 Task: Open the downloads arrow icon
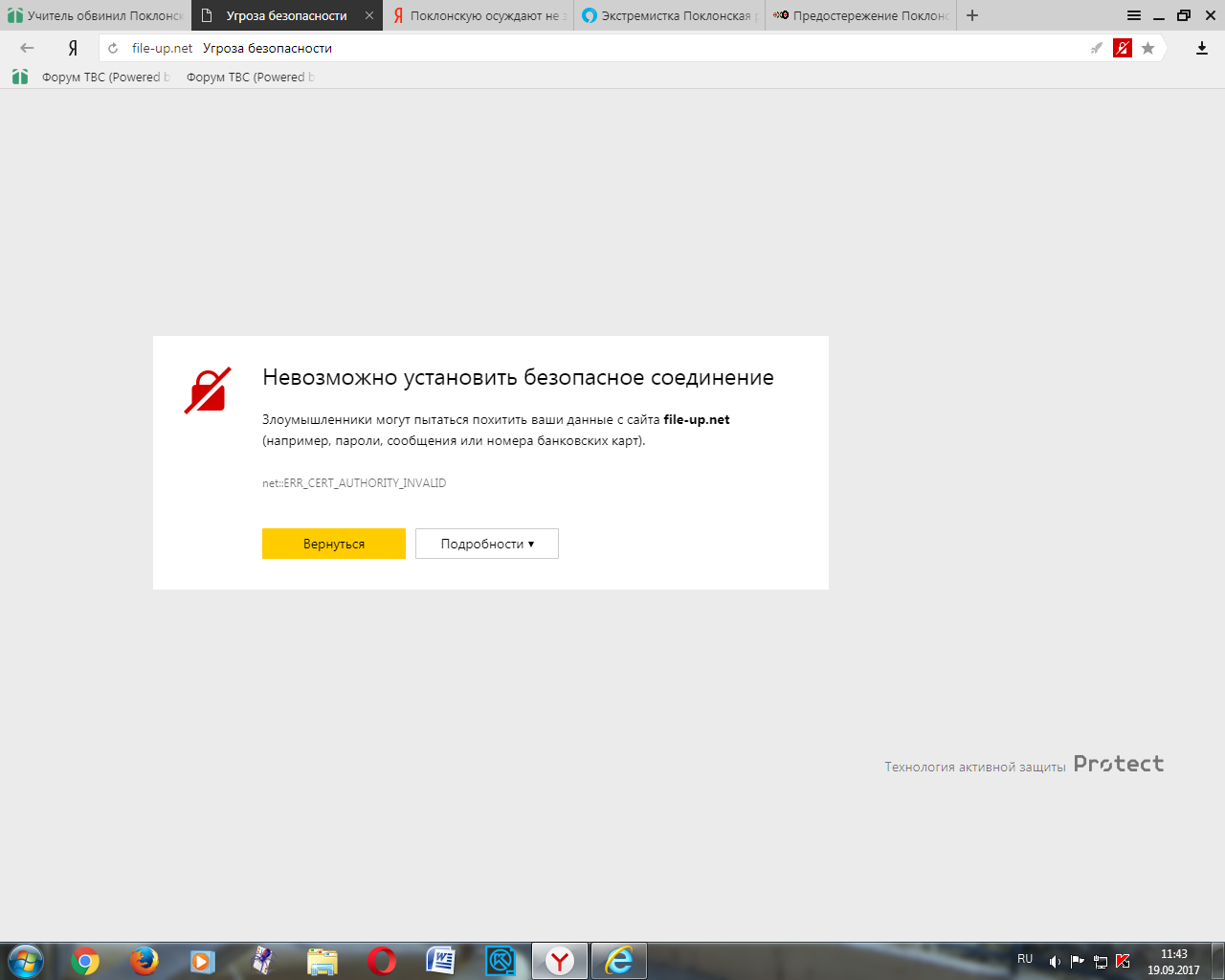pyautogui.click(x=1202, y=48)
